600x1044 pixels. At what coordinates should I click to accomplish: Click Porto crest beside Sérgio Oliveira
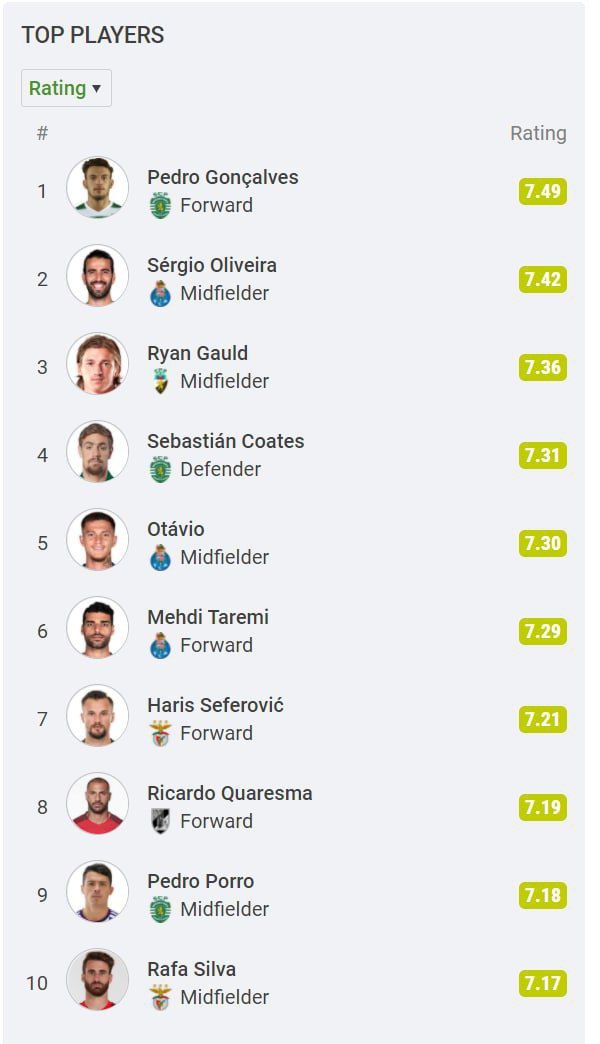tap(160, 294)
